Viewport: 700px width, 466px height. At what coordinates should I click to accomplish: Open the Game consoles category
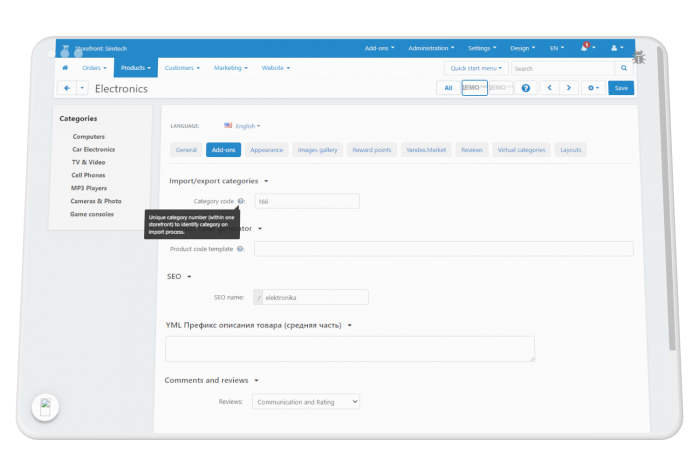pos(92,214)
